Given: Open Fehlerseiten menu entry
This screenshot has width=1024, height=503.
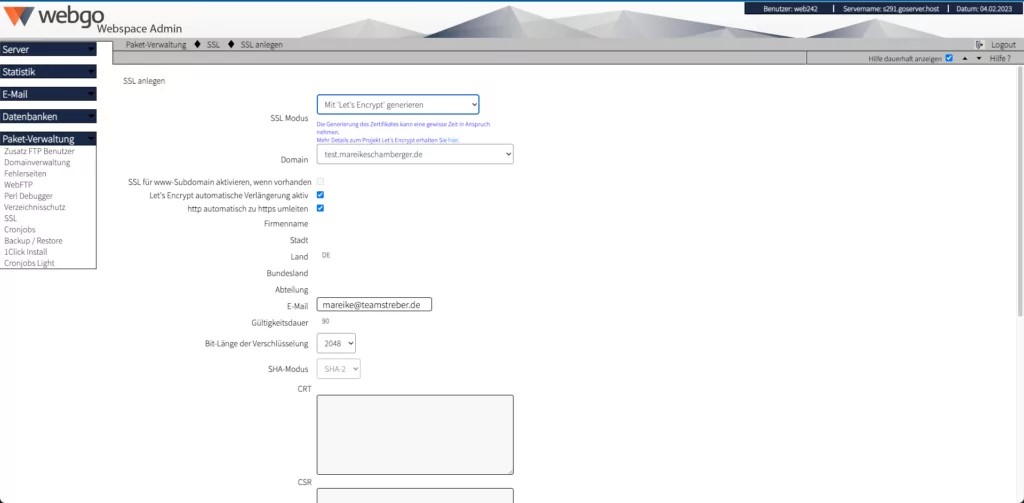Looking at the screenshot, I should click(x=25, y=174).
